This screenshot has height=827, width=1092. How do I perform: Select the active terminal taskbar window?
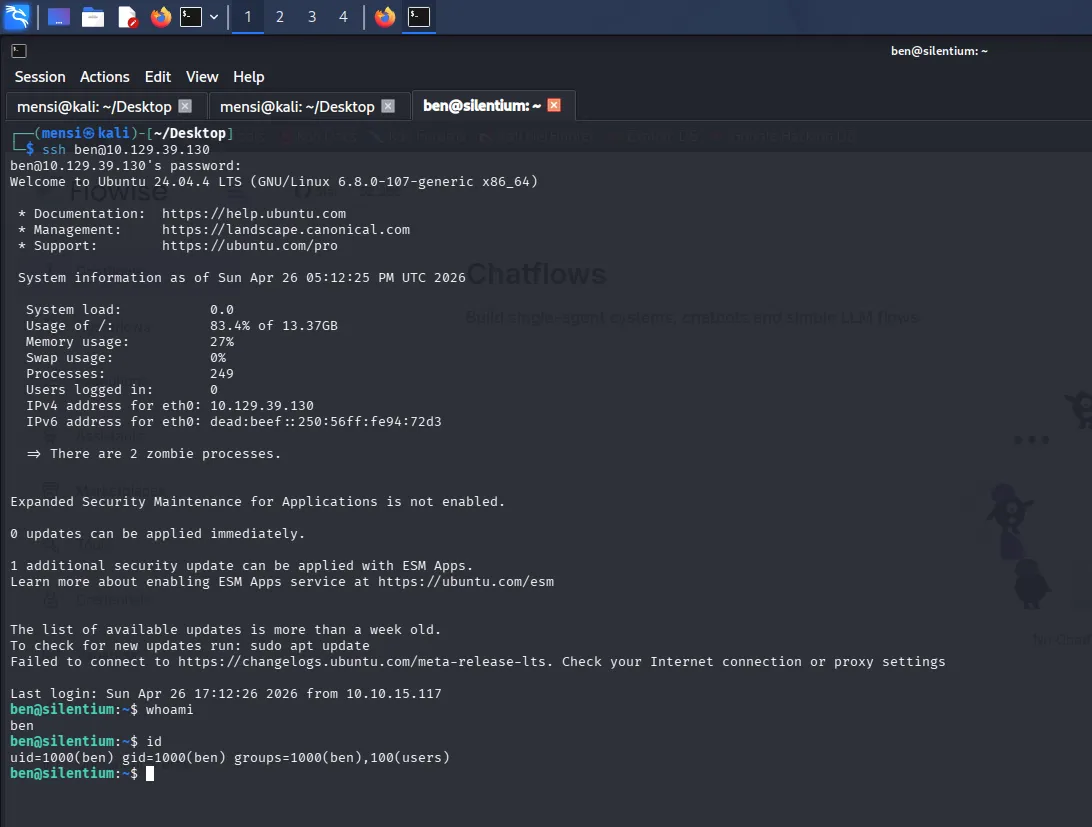pyautogui.click(x=419, y=17)
